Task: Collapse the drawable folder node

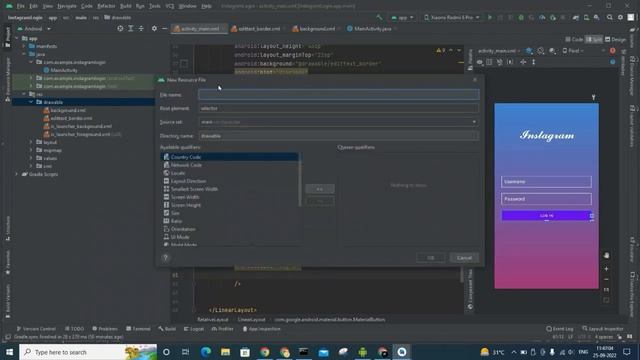Action: [31, 102]
